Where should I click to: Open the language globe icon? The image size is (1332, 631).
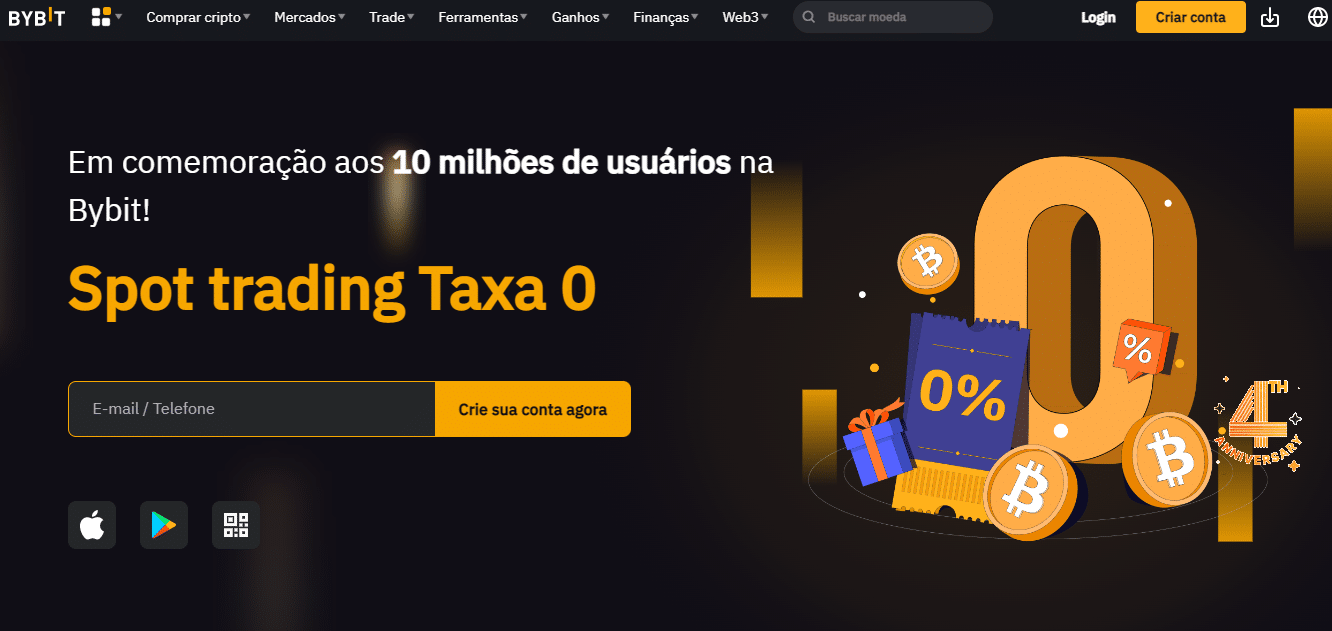click(x=1317, y=17)
